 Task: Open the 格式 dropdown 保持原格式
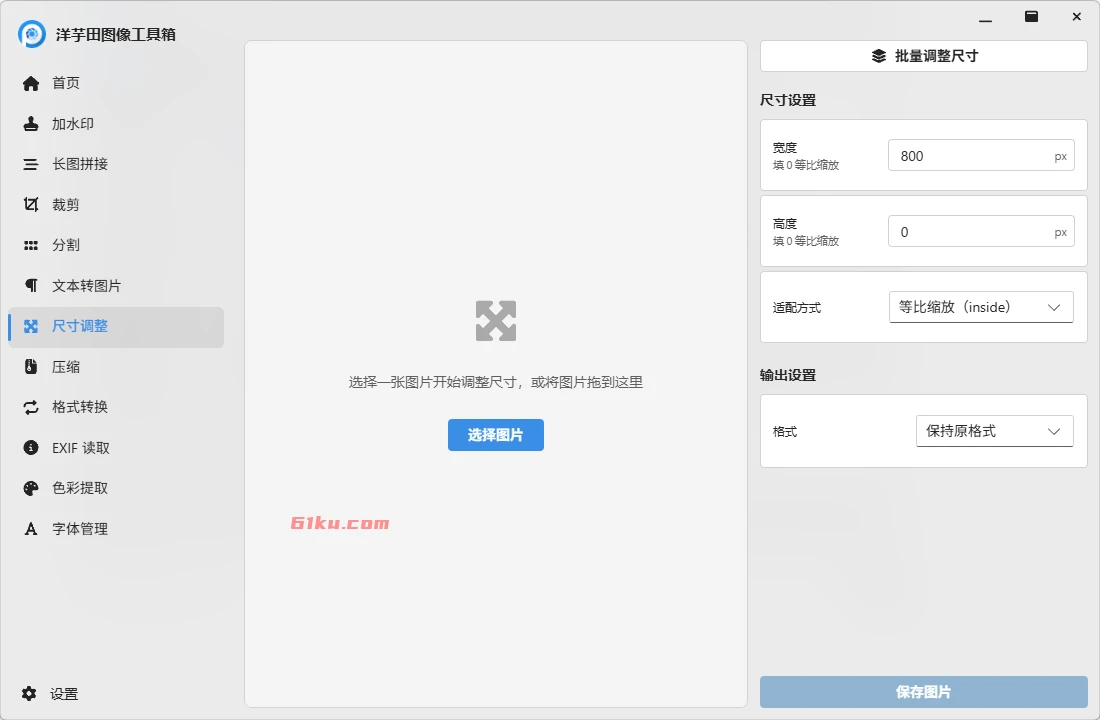pos(995,431)
